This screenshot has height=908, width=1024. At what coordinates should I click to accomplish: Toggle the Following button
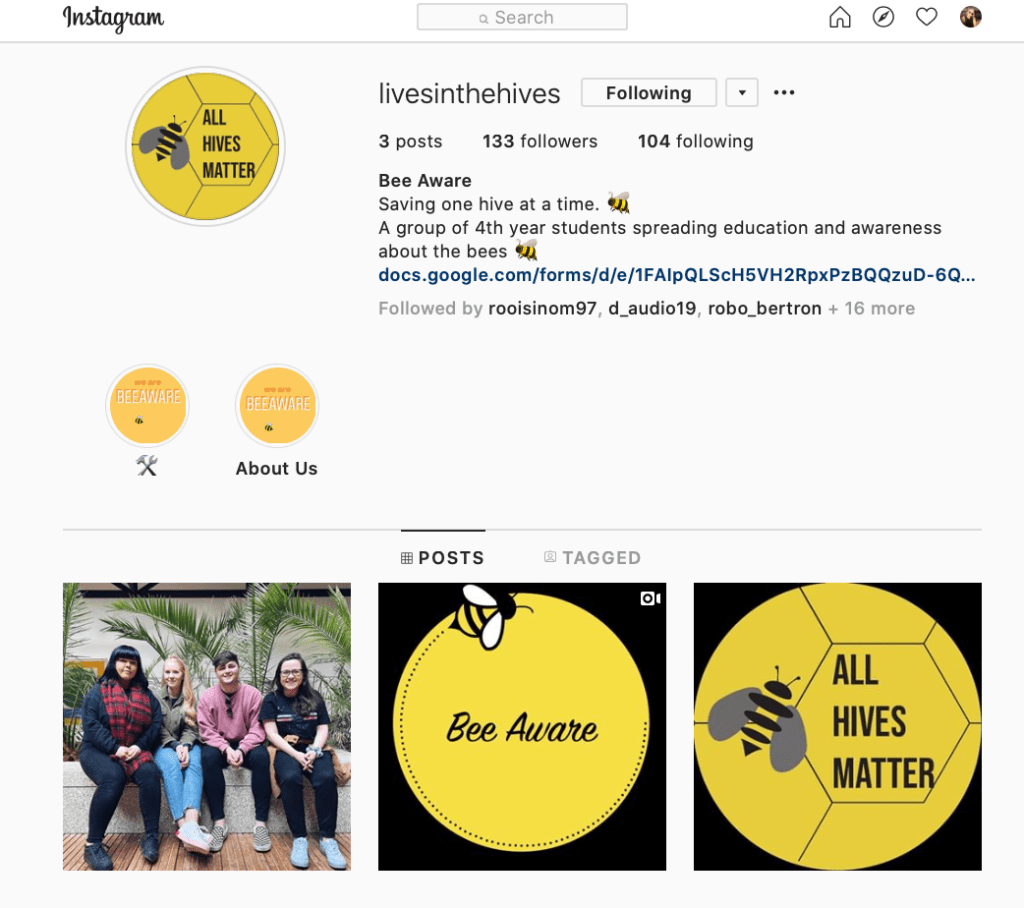pyautogui.click(x=648, y=93)
